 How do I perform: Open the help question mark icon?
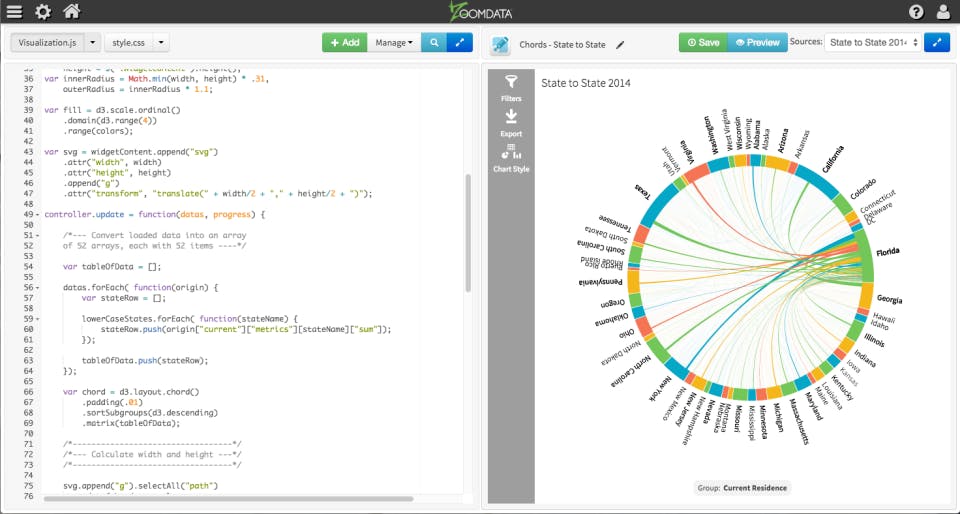point(916,12)
